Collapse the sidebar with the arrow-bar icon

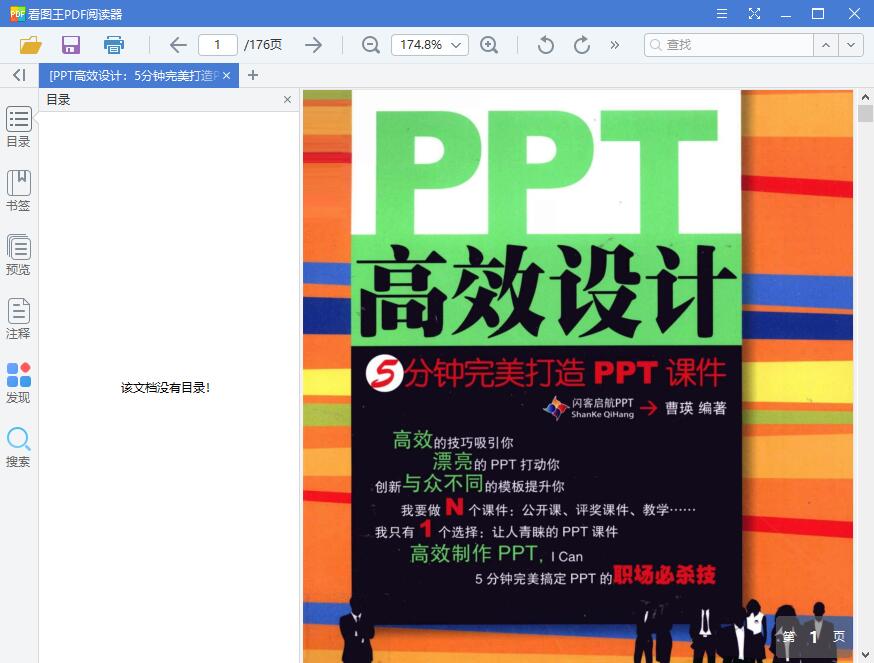[x=19, y=75]
